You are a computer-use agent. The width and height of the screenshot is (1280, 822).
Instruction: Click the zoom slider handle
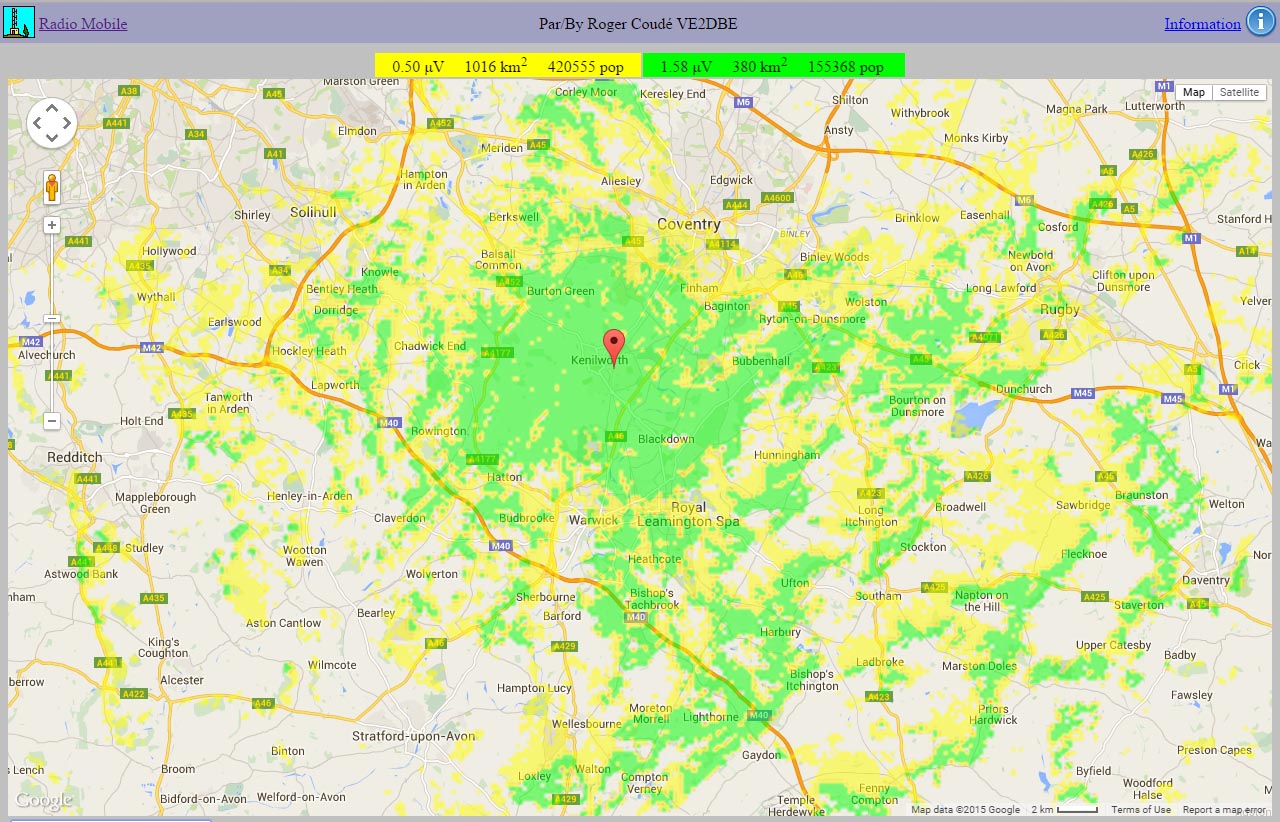[52, 319]
